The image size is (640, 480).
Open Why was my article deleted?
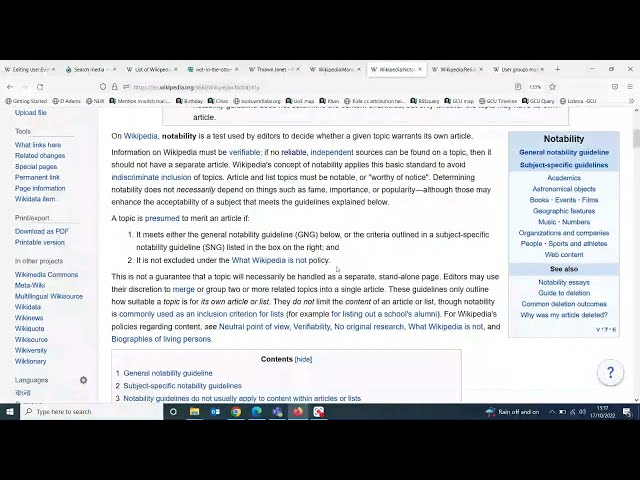click(564, 315)
